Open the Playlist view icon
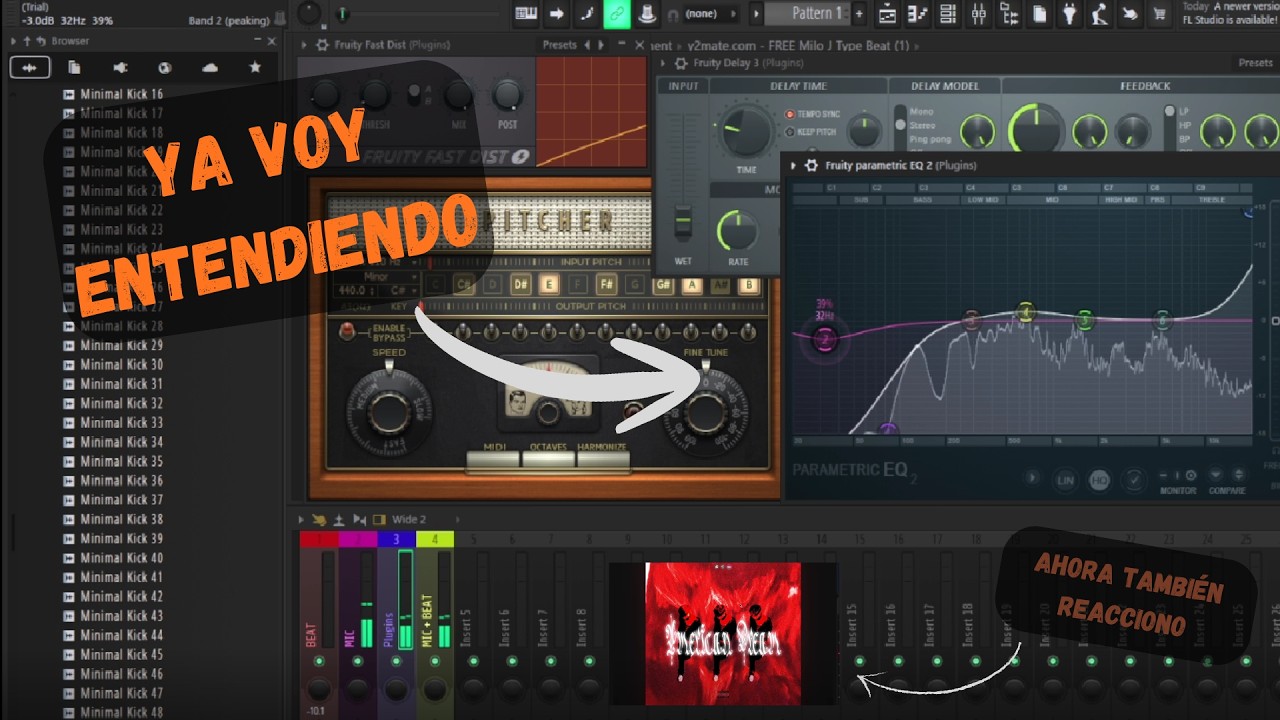This screenshot has height=720, width=1280. click(887, 13)
